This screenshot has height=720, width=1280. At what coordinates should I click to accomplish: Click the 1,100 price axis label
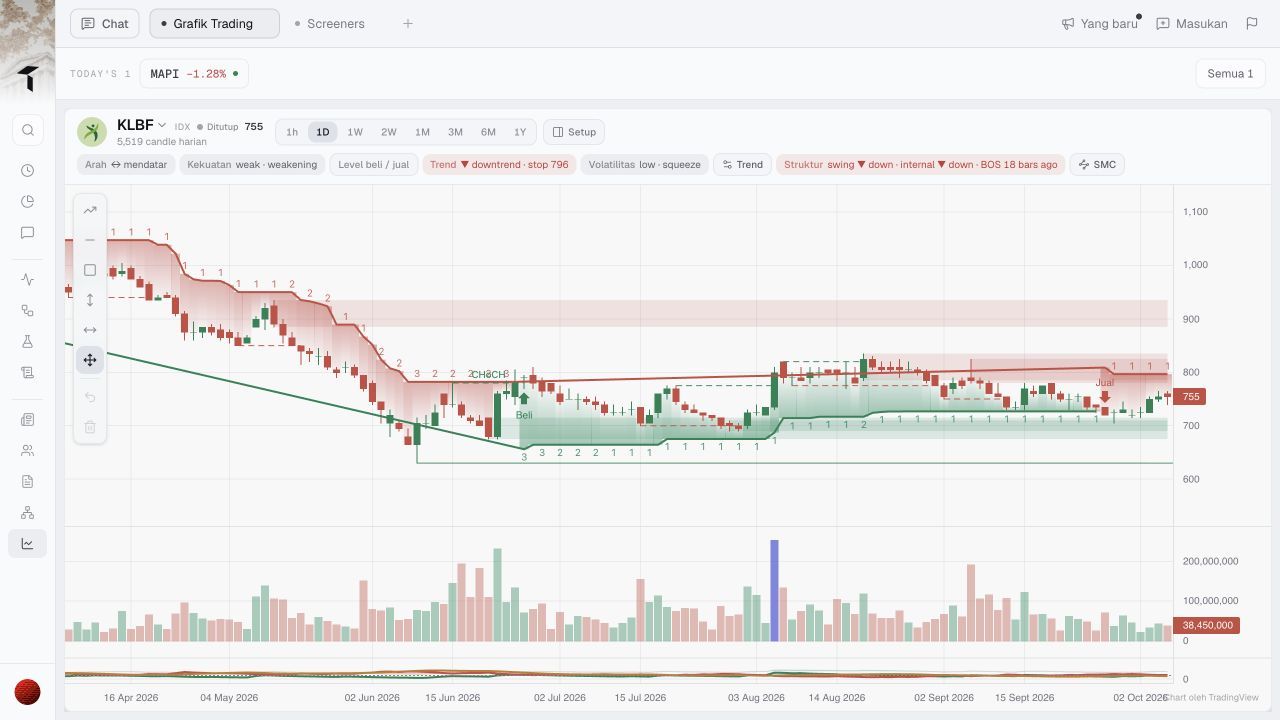(x=1195, y=212)
